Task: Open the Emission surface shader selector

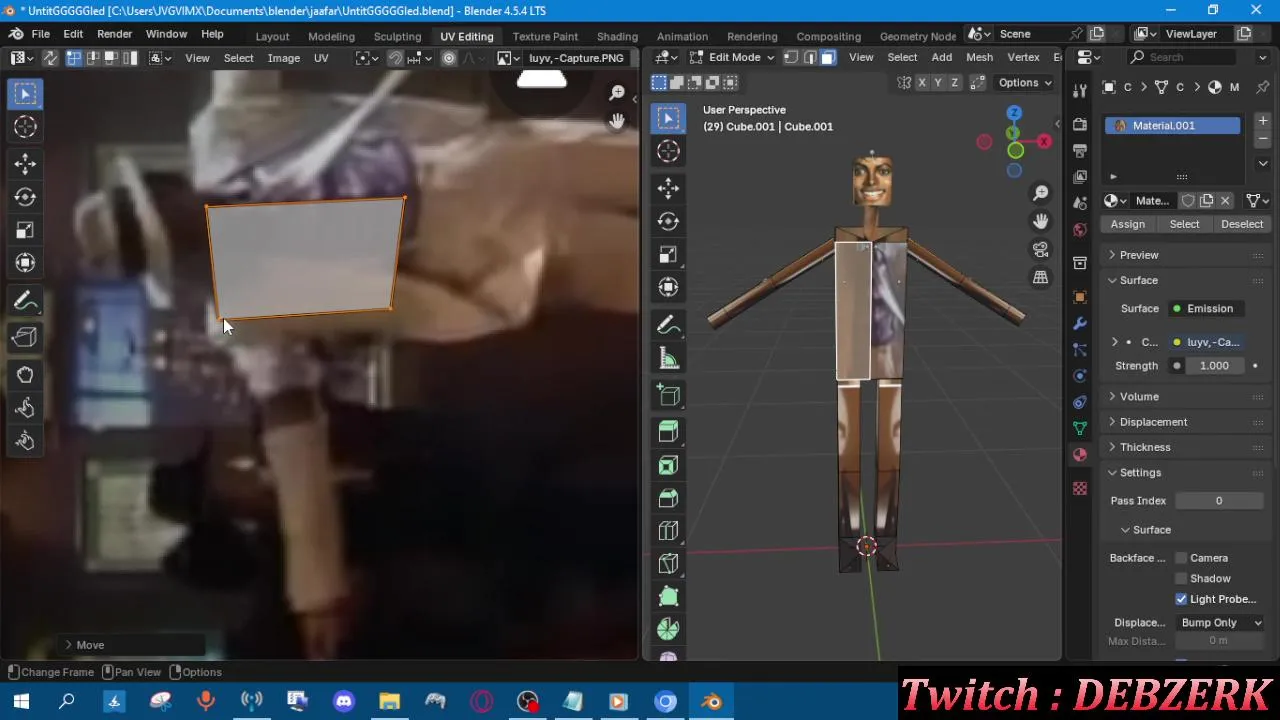Action: pyautogui.click(x=1208, y=308)
